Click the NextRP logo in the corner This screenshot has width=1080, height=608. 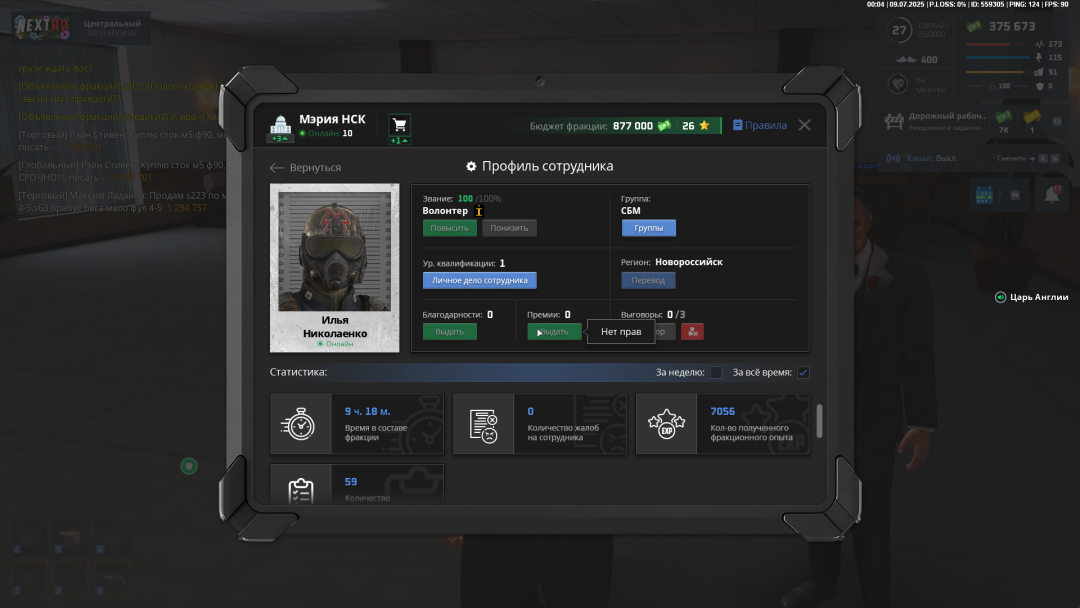[x=42, y=27]
